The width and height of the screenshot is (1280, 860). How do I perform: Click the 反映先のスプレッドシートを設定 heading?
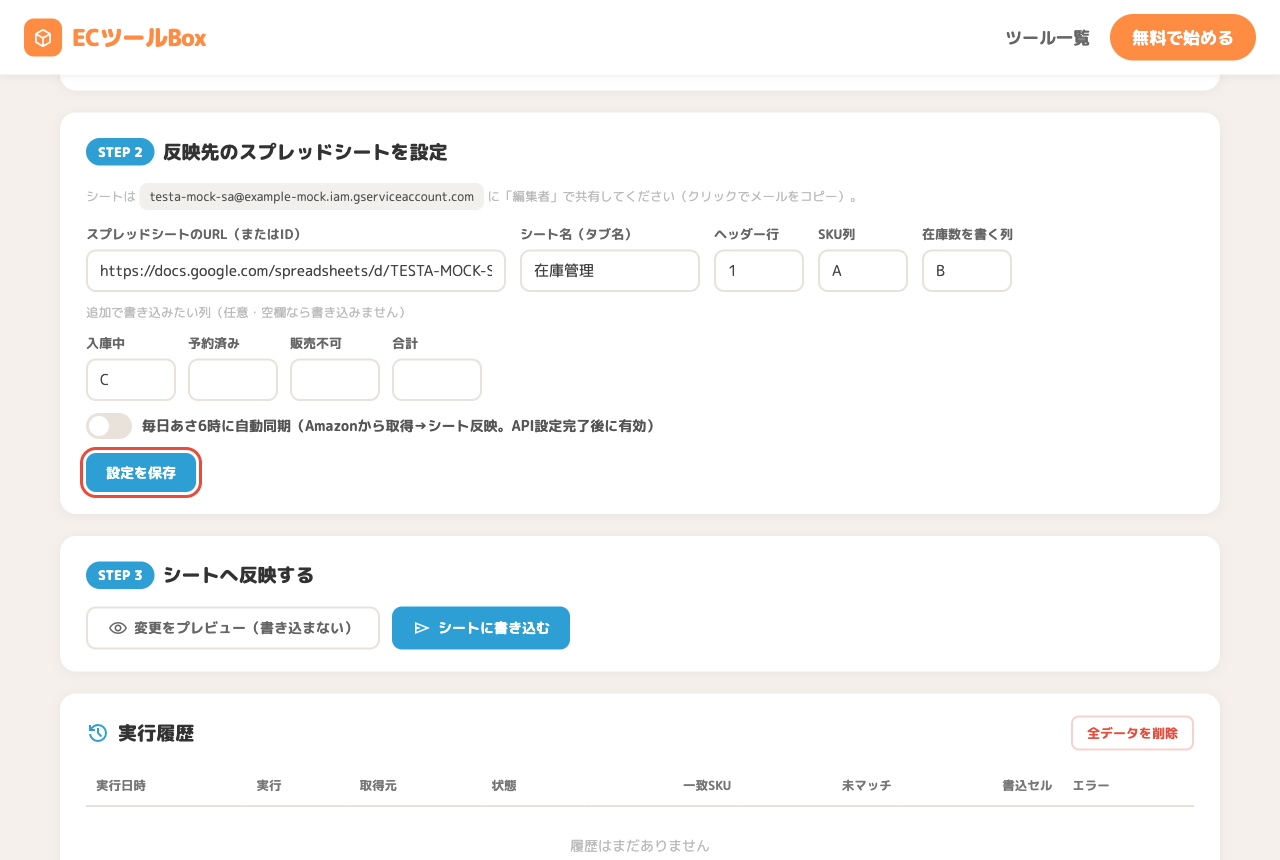coord(305,152)
